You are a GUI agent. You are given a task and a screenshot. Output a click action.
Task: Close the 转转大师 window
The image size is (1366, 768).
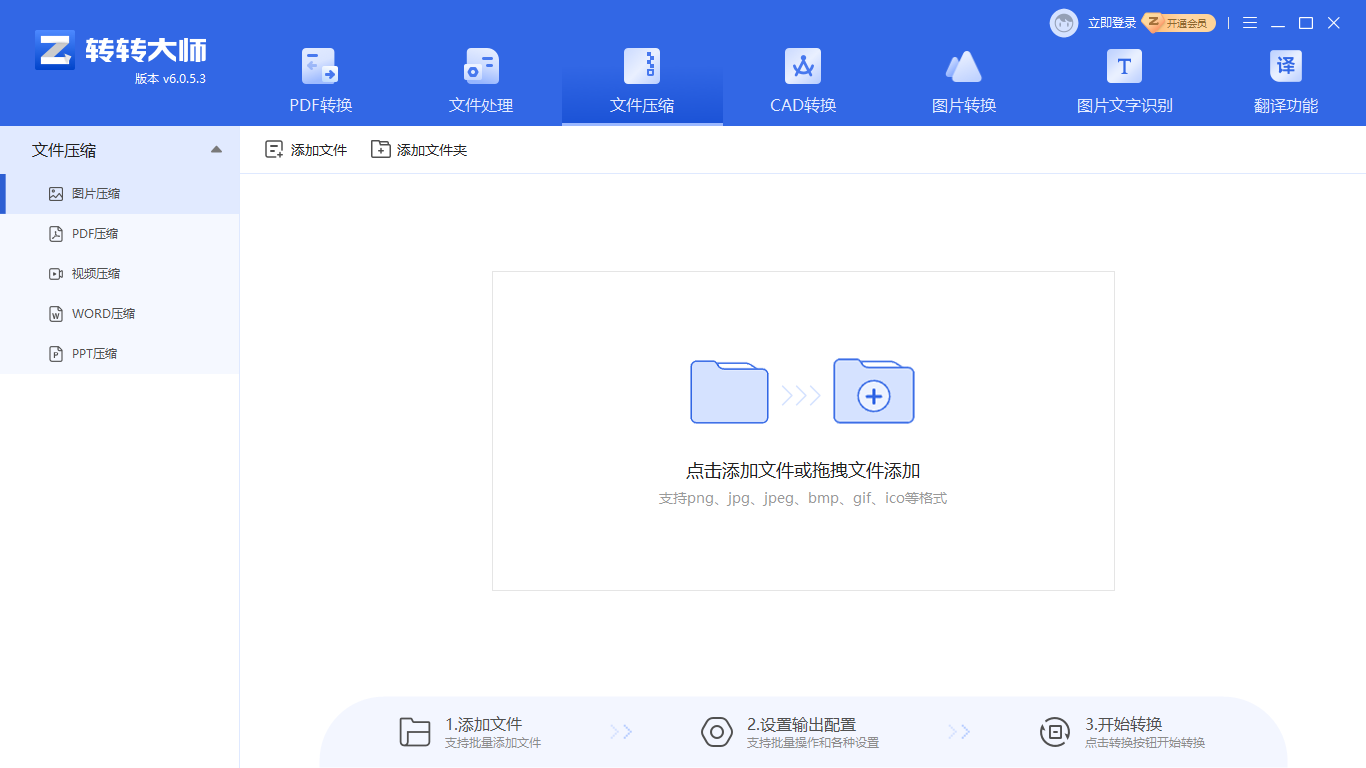point(1334,23)
